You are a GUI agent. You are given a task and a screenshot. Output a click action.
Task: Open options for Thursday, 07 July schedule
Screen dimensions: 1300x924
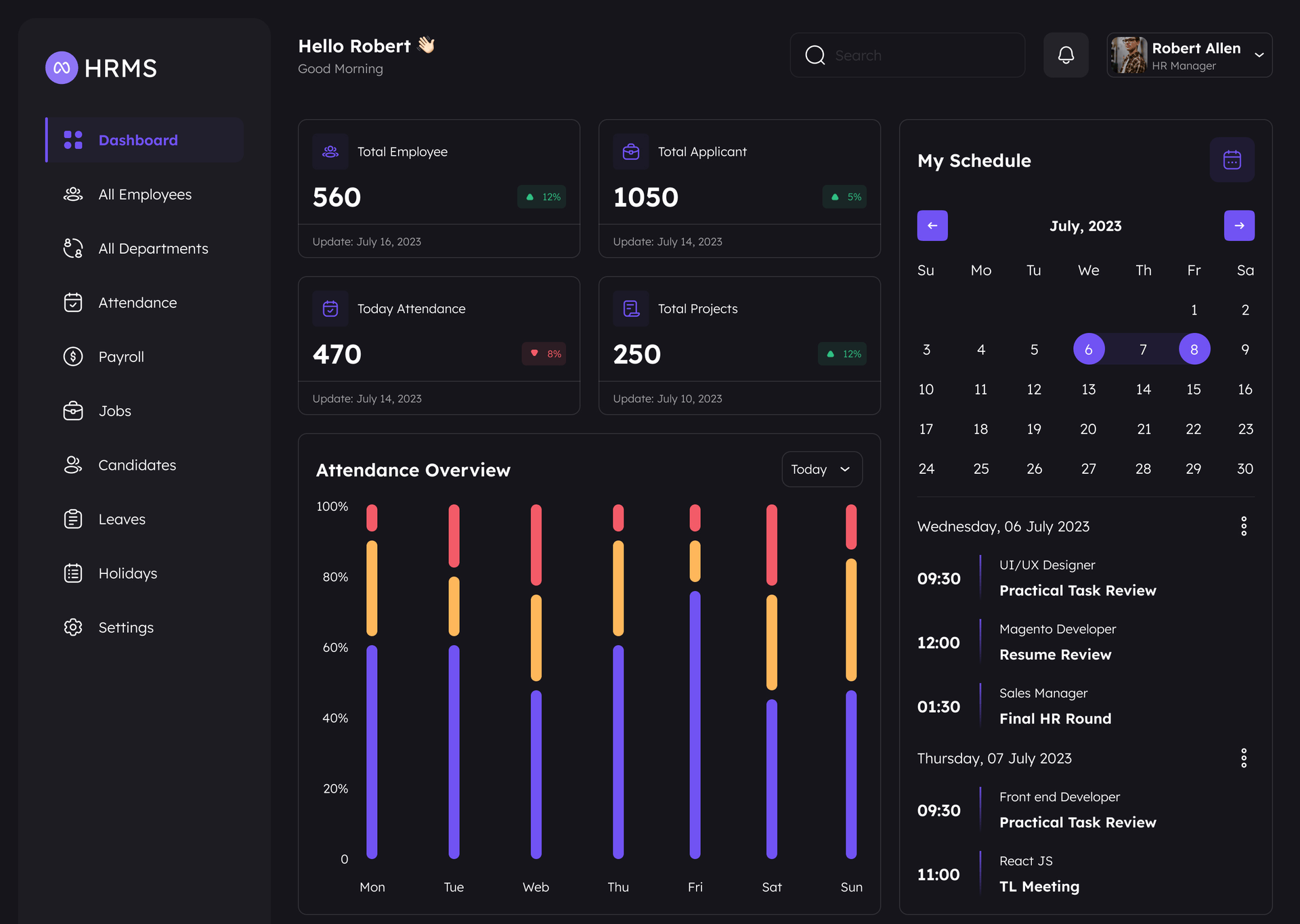[x=1244, y=758]
